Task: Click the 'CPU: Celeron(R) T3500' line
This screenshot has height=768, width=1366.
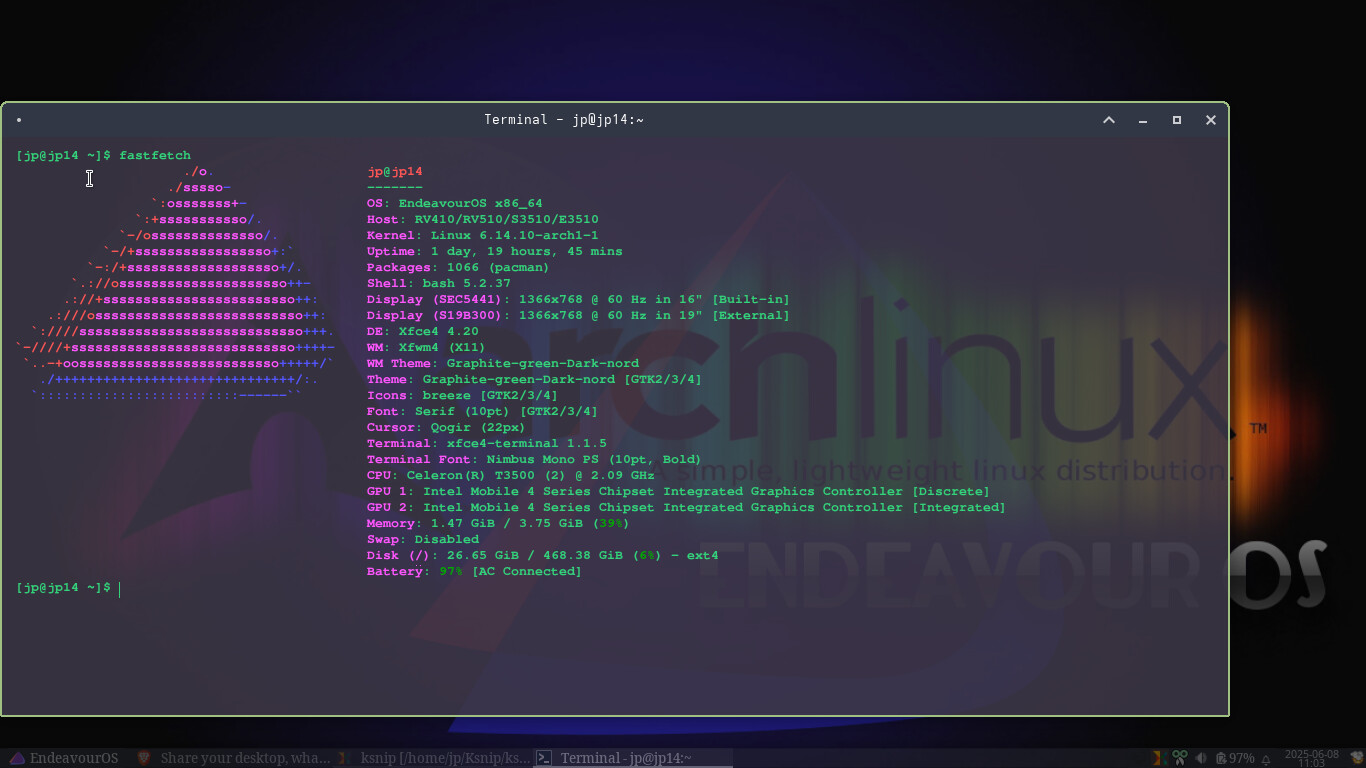Action: coord(511,475)
